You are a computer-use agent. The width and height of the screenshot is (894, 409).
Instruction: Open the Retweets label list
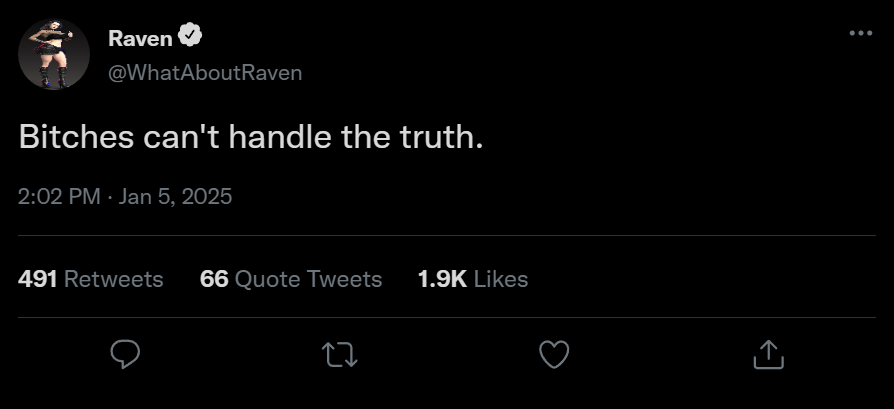(x=113, y=279)
